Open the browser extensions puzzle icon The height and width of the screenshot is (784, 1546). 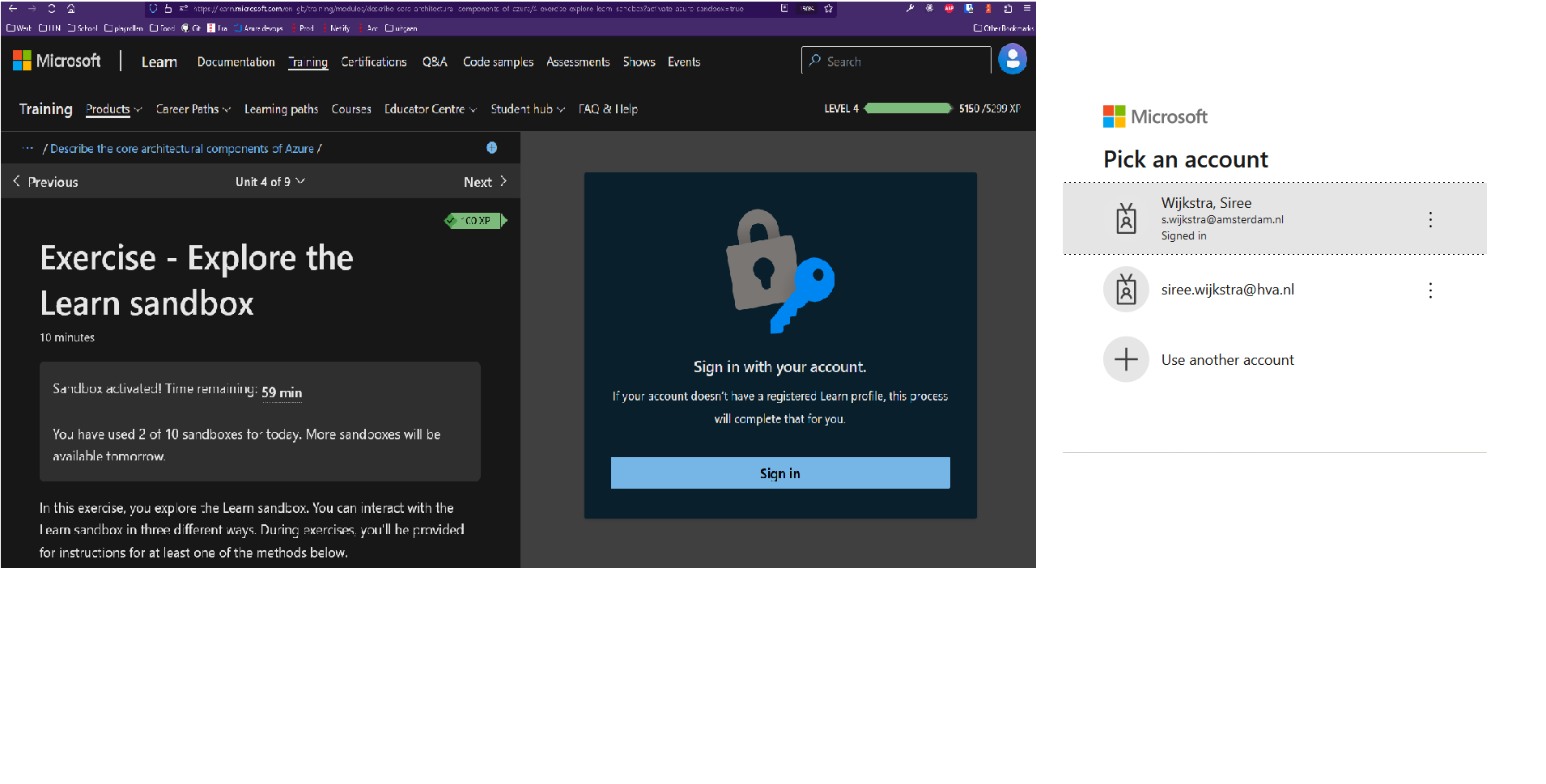pyautogui.click(x=1008, y=9)
